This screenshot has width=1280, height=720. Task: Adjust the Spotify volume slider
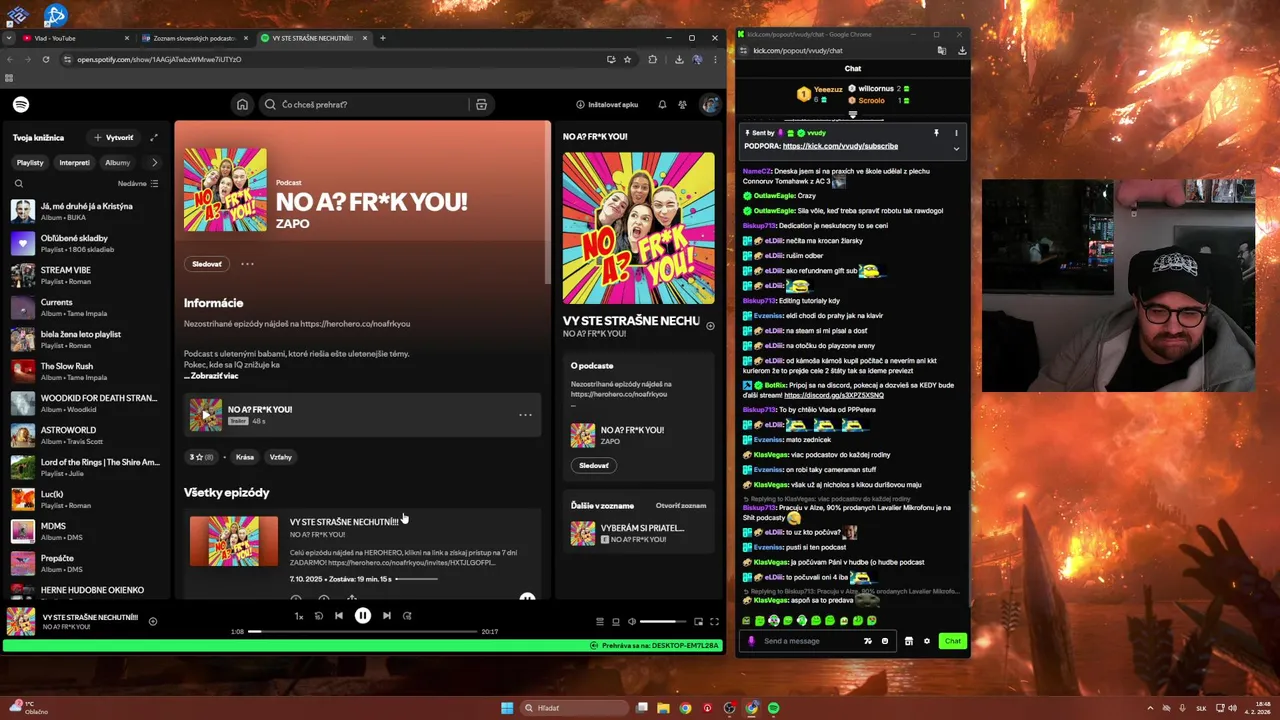click(663, 621)
